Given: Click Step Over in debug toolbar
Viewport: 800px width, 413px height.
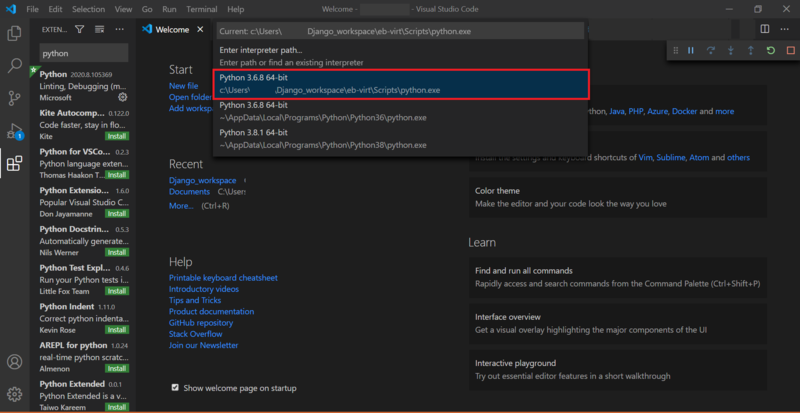Looking at the screenshot, I should [x=711, y=51].
